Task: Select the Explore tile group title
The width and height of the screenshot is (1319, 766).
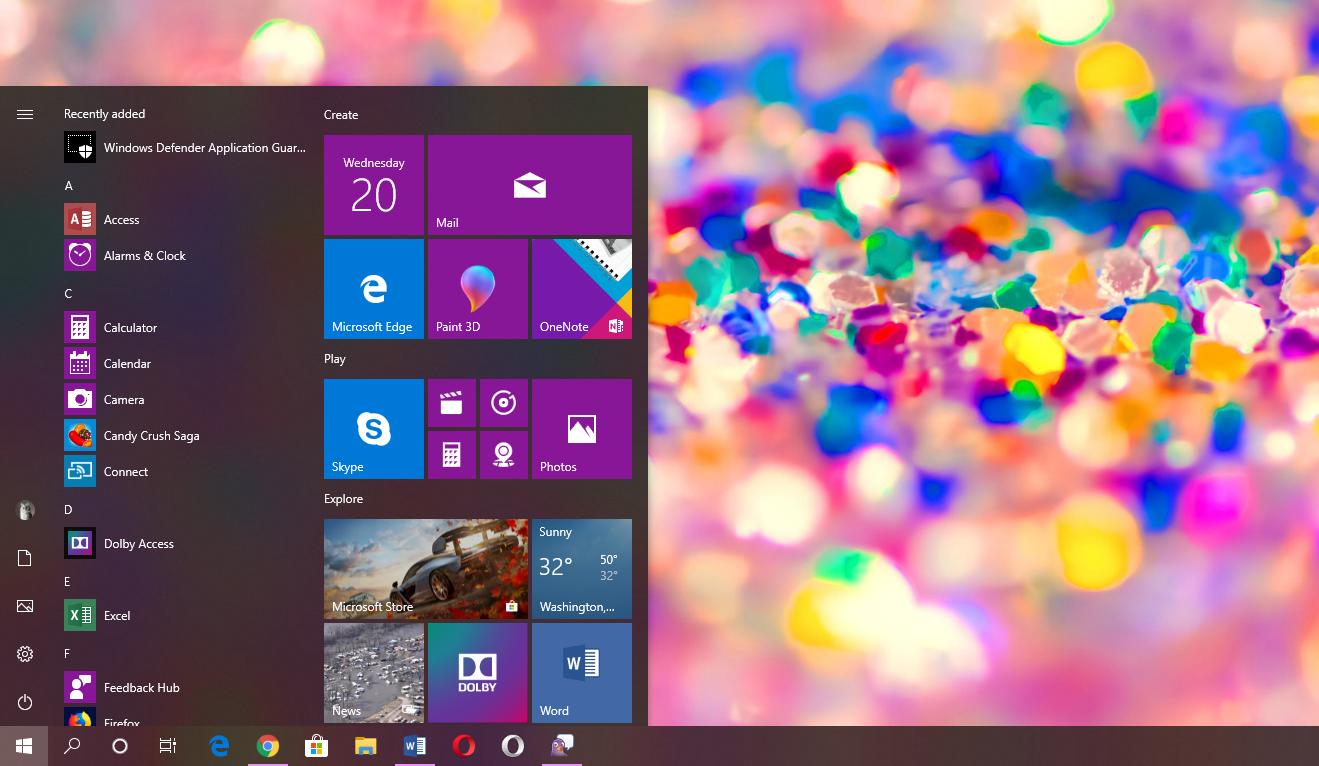Action: (x=343, y=499)
